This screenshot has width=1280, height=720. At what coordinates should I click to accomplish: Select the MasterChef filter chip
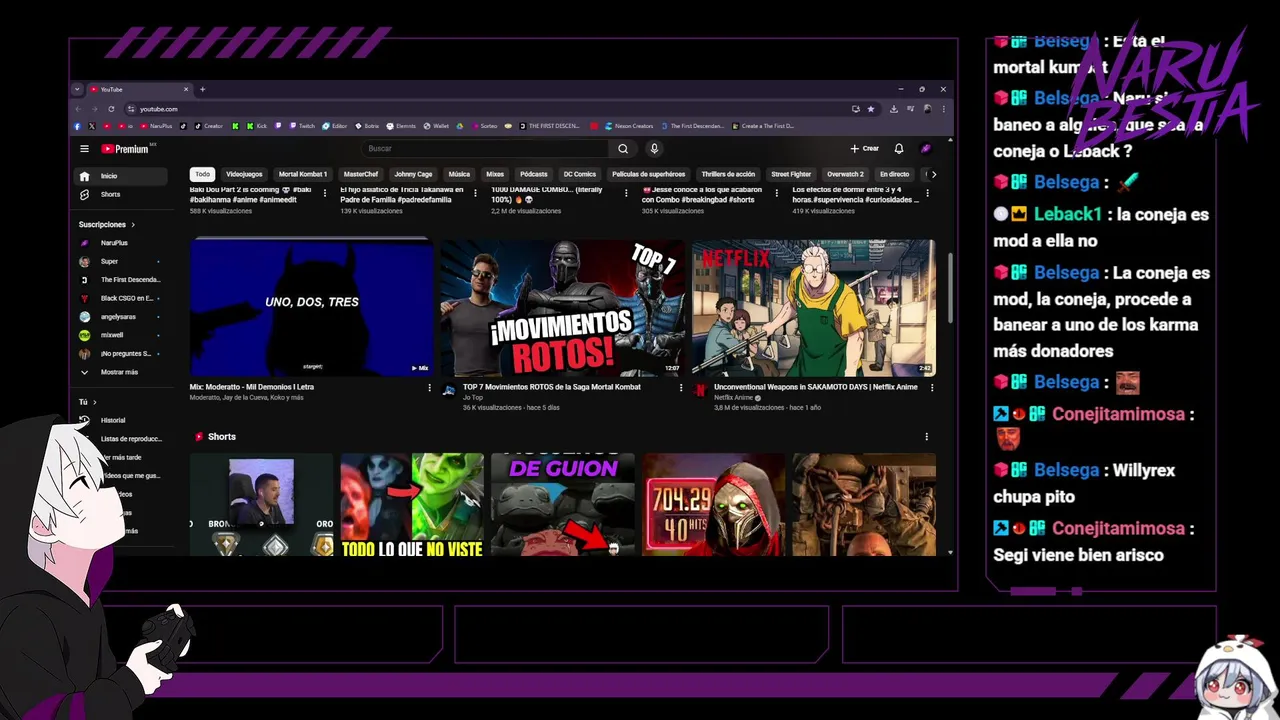click(361, 174)
